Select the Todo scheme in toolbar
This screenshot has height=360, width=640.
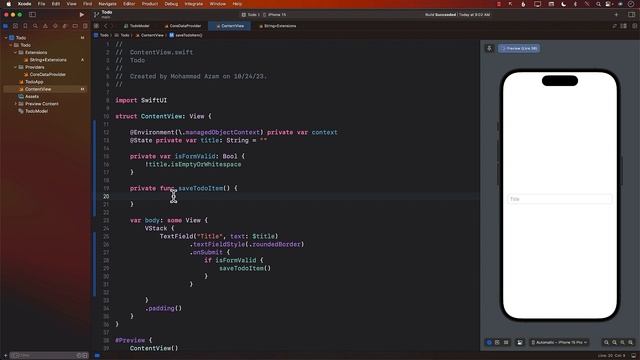coord(250,15)
